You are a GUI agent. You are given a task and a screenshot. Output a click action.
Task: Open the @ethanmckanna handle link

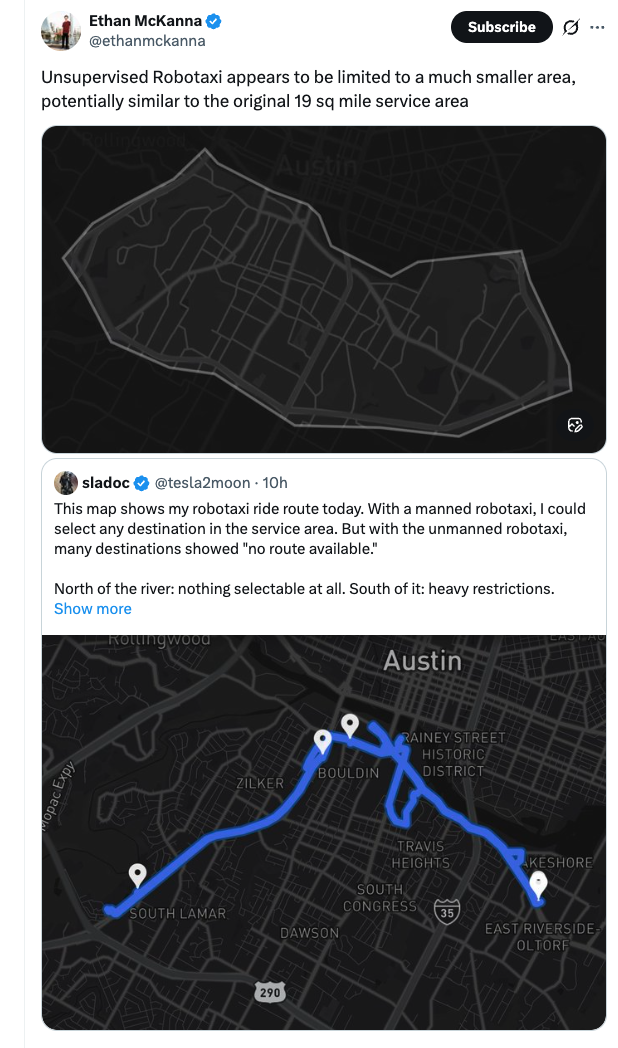(147, 41)
